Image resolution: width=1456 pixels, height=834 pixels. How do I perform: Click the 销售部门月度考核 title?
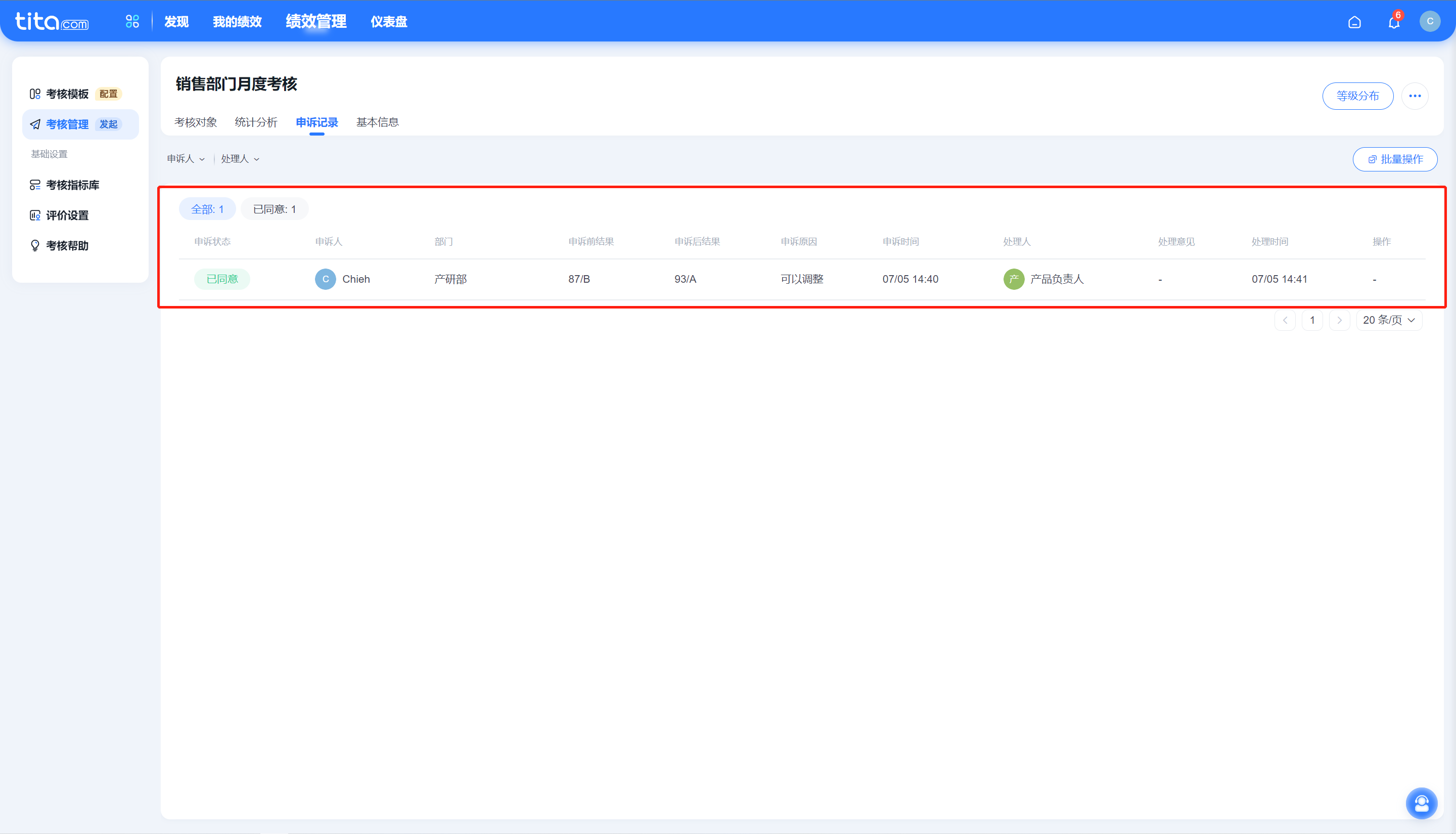pyautogui.click(x=236, y=84)
